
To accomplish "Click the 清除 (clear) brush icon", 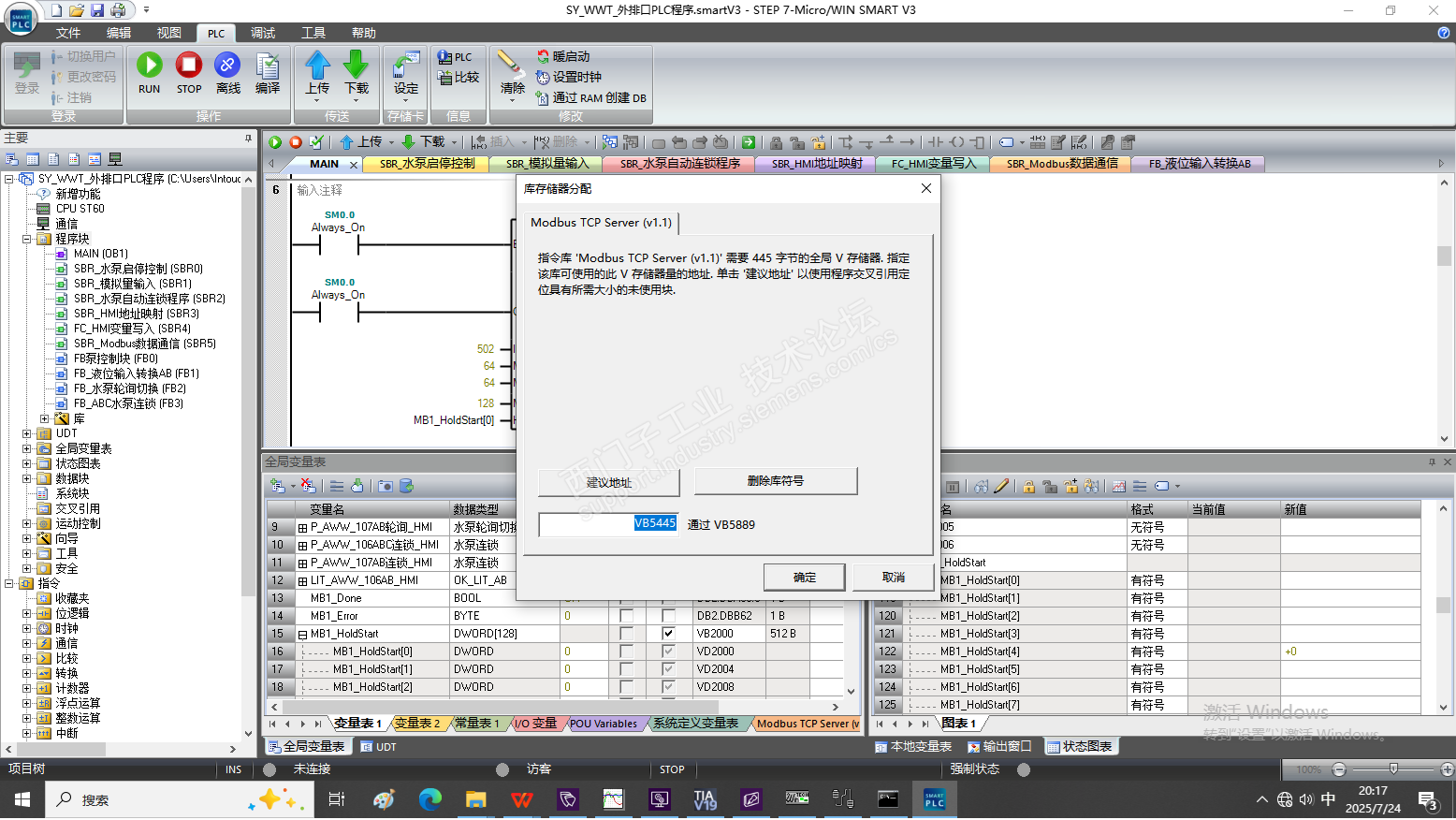I will 510,65.
